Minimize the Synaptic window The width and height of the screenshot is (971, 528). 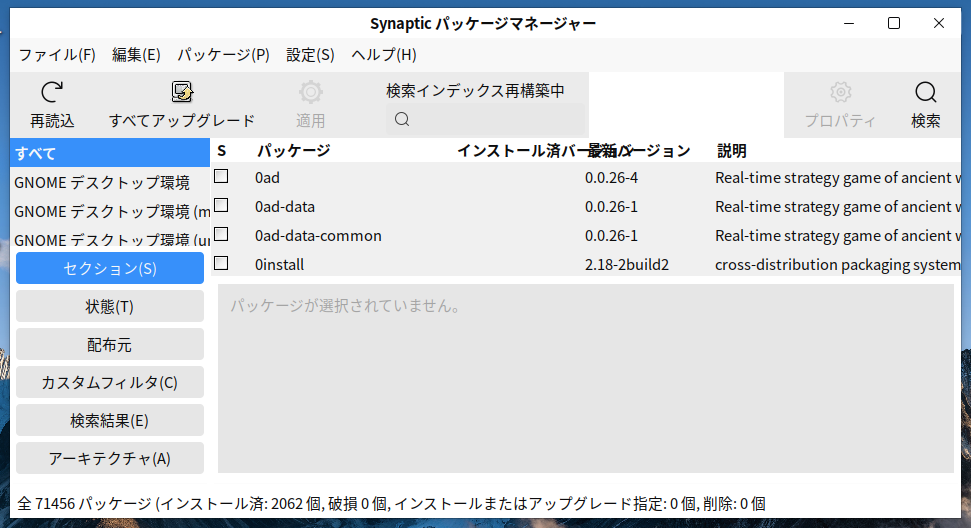pos(849,24)
